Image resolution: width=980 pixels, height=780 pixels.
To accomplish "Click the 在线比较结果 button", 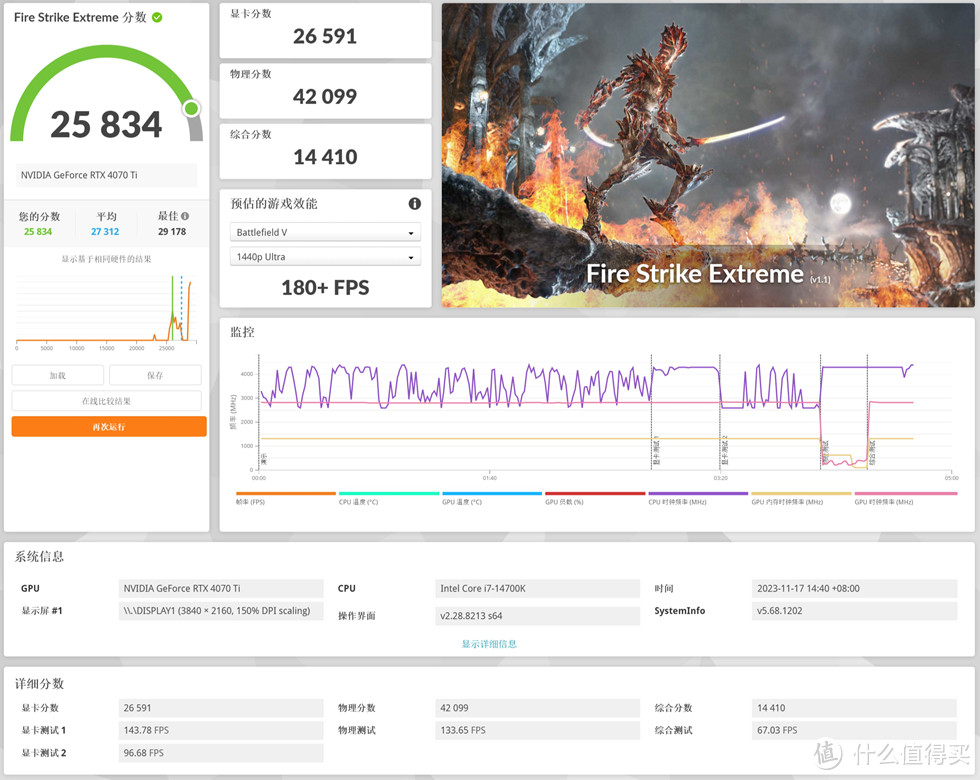I will pyautogui.click(x=106, y=401).
